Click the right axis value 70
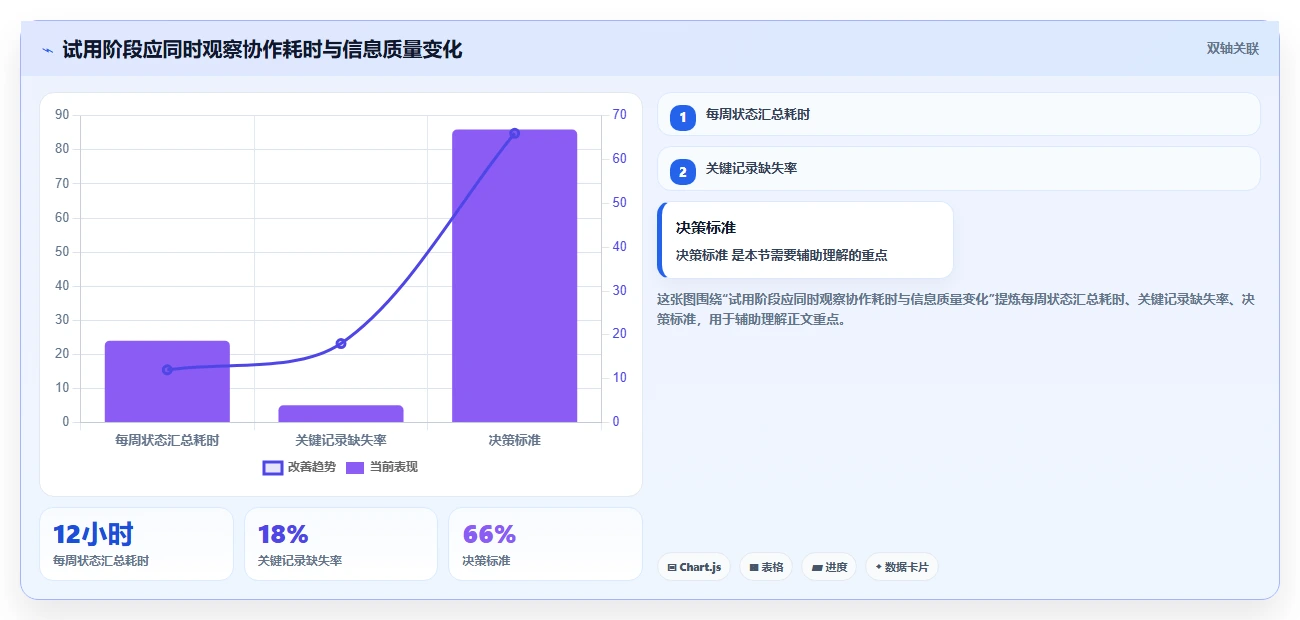The width and height of the screenshot is (1300, 620). pyautogui.click(x=620, y=115)
